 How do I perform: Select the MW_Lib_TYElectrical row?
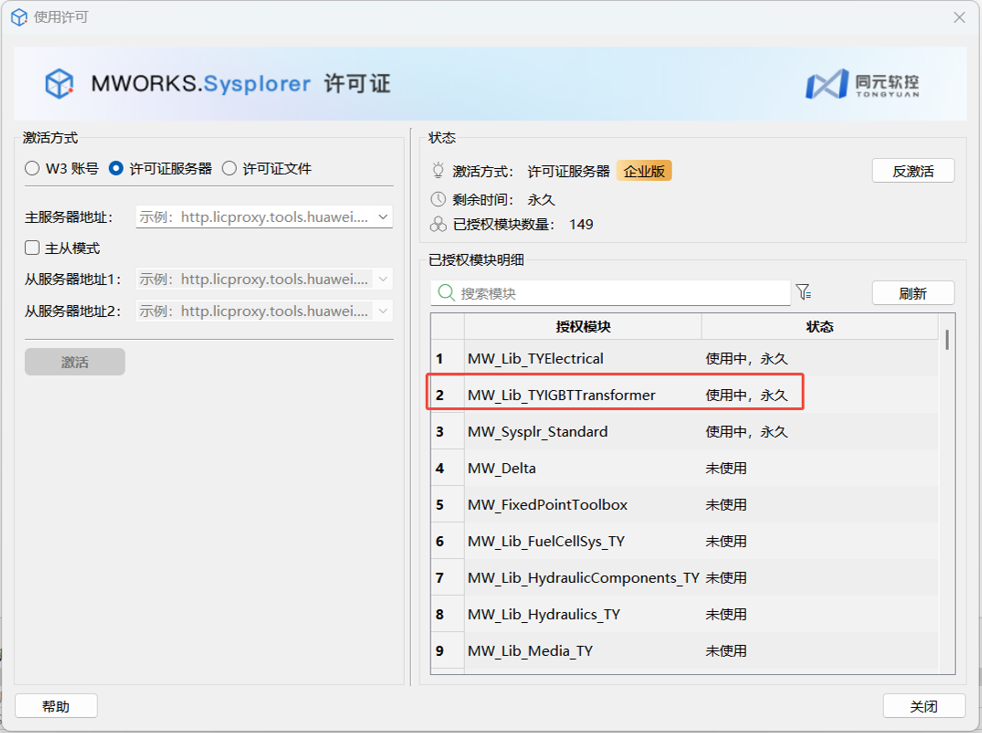tap(685, 358)
